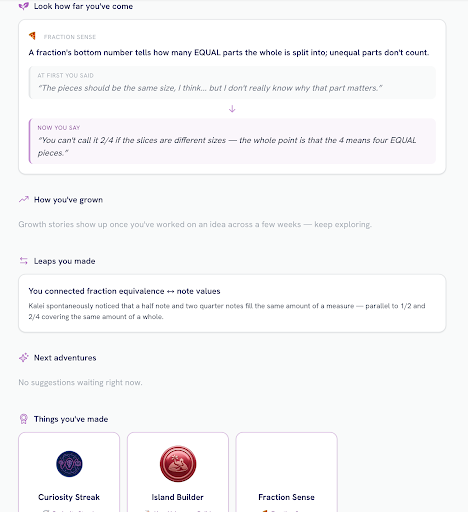Click the 'Next adventures' heading
Image resolution: width=468 pixels, height=512 pixels.
point(65,358)
